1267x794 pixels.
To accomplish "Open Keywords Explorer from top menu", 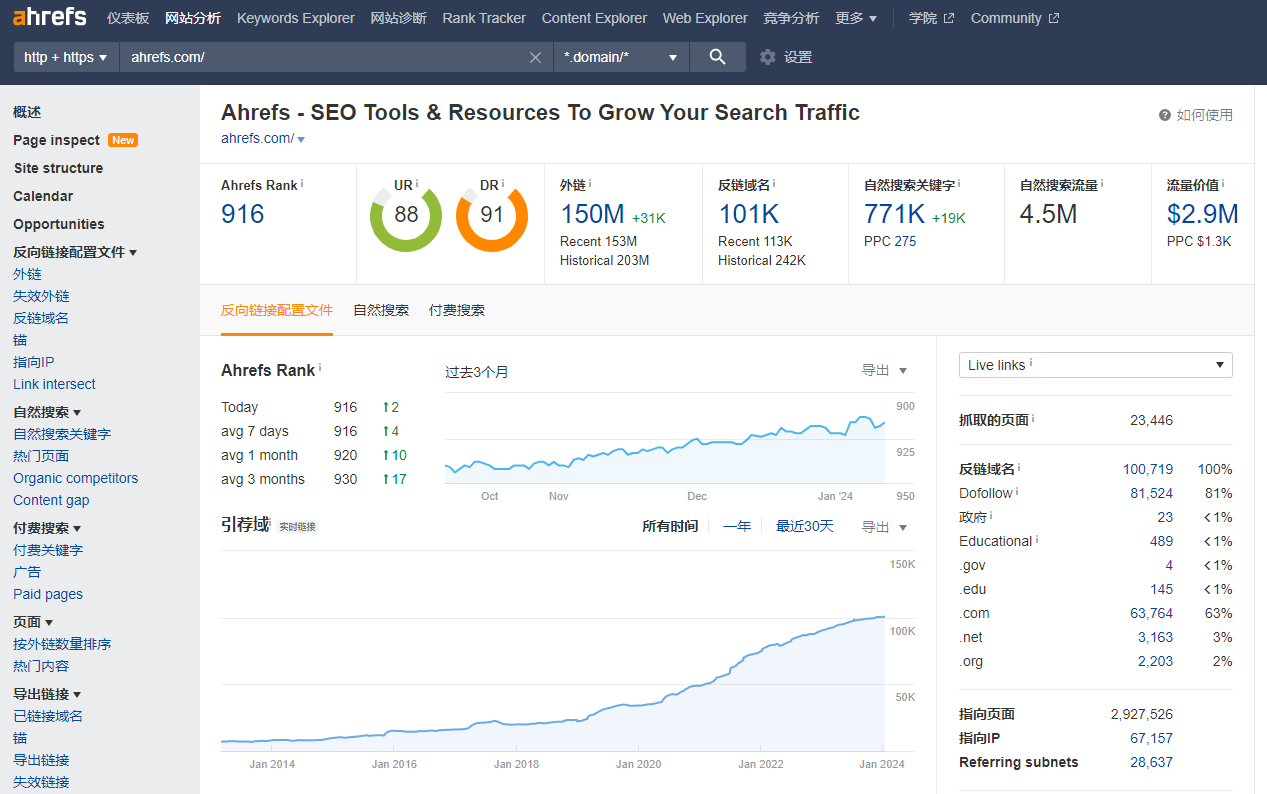I will 296,18.
